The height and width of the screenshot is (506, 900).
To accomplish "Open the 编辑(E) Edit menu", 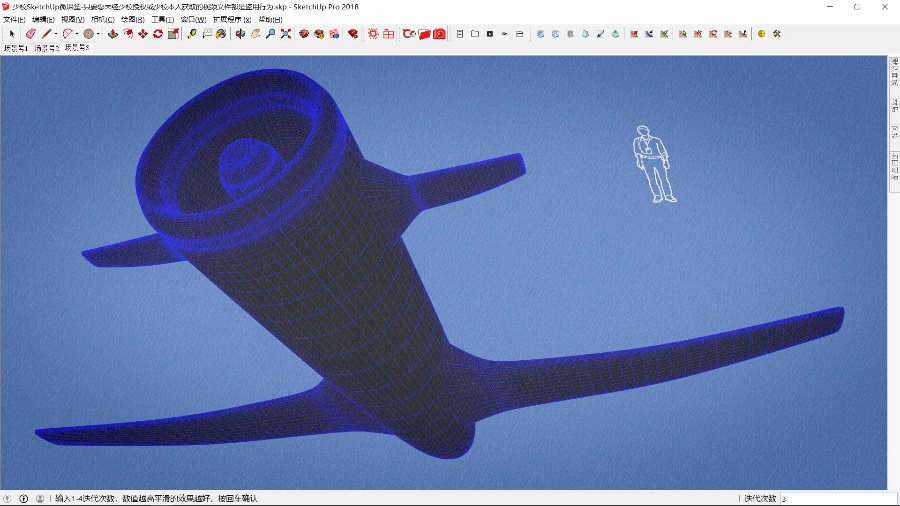I will click(x=43, y=20).
